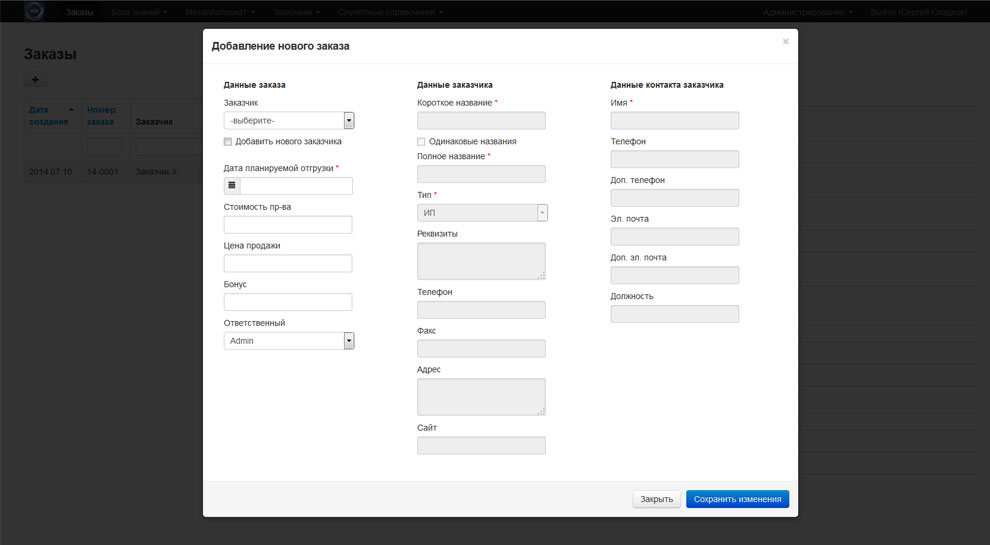990x545 pixels.
Task: Click the site logo in the navbar
Action: point(34,12)
